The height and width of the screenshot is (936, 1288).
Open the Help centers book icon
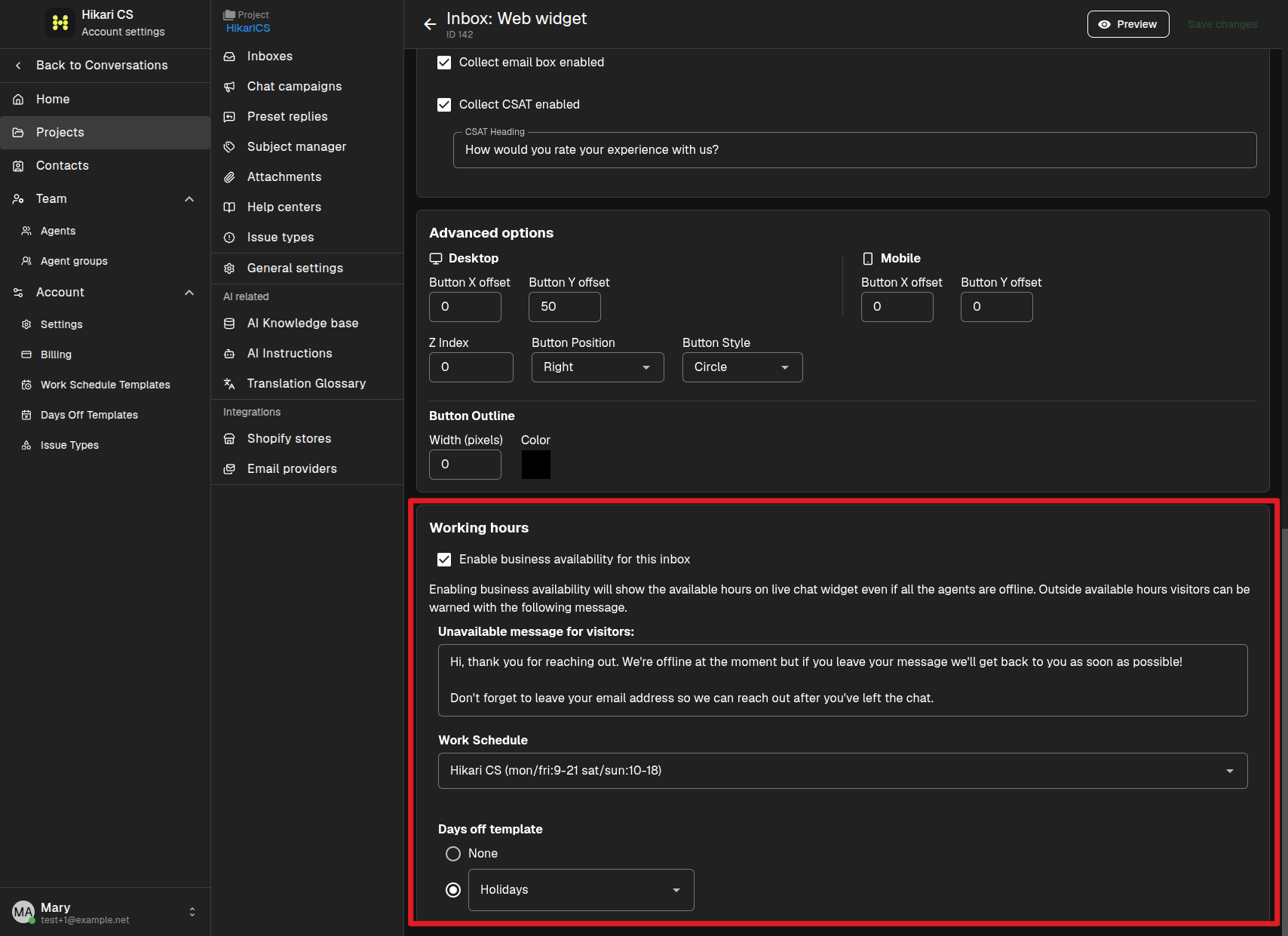click(x=229, y=207)
